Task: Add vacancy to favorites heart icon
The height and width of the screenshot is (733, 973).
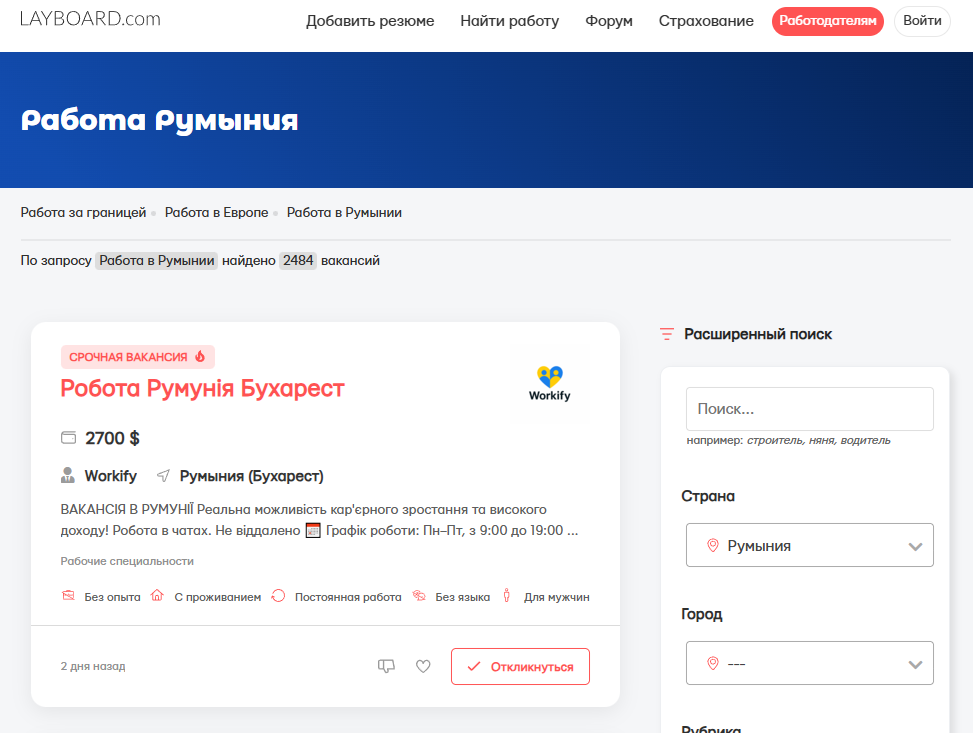Action: [x=423, y=667]
